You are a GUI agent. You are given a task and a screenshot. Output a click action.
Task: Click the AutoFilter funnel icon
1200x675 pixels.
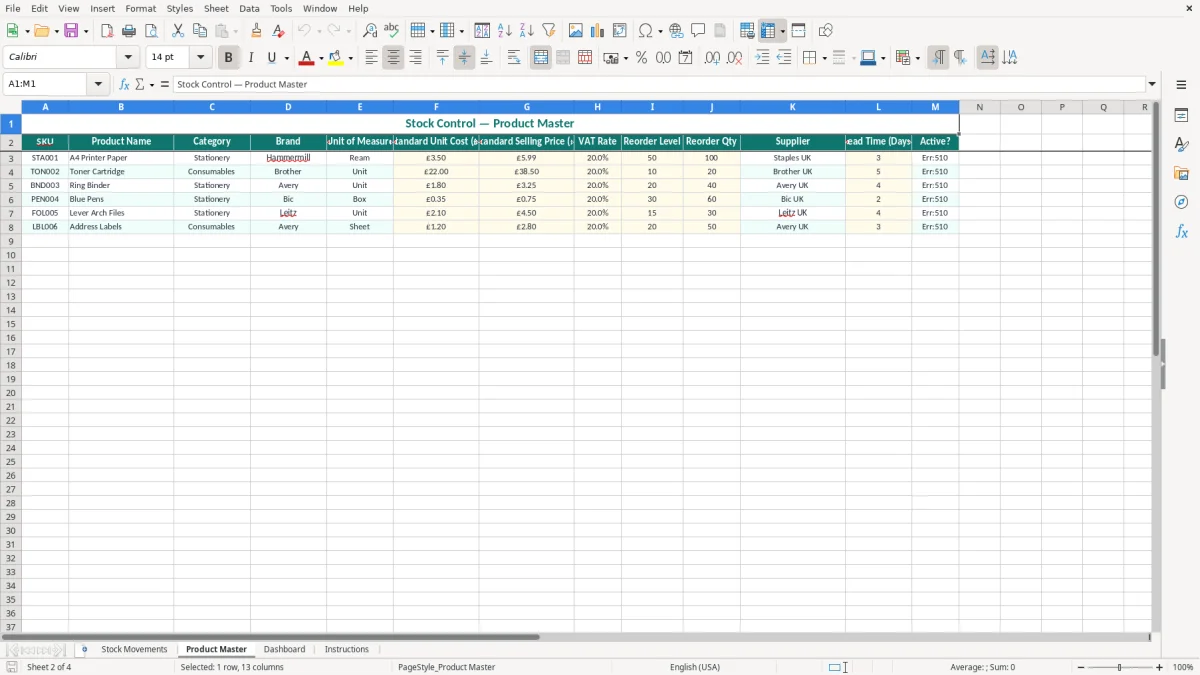(548, 31)
